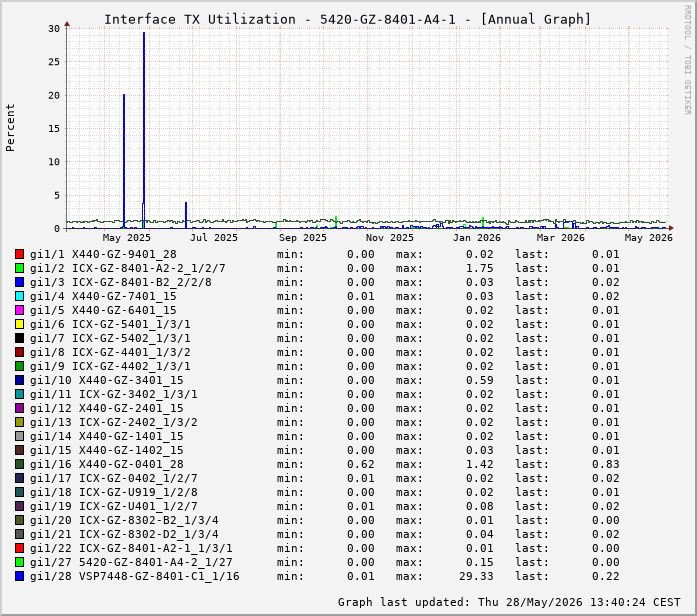Click legend label gi1/3 ICX-GZ-8401-B2_2/2/8
697x616 pixels.
click(120, 282)
